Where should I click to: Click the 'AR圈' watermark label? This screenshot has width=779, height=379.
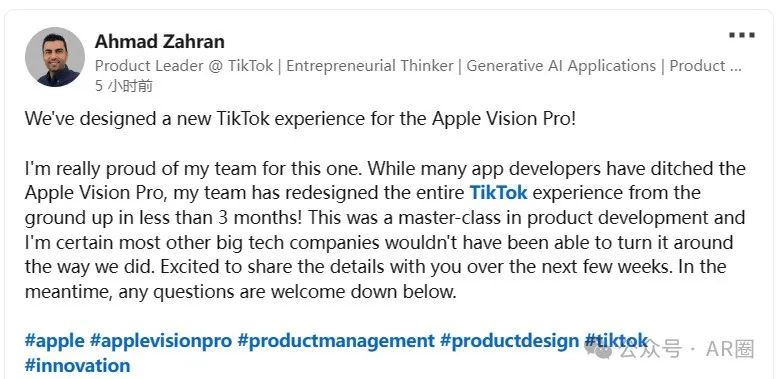[x=730, y=349]
